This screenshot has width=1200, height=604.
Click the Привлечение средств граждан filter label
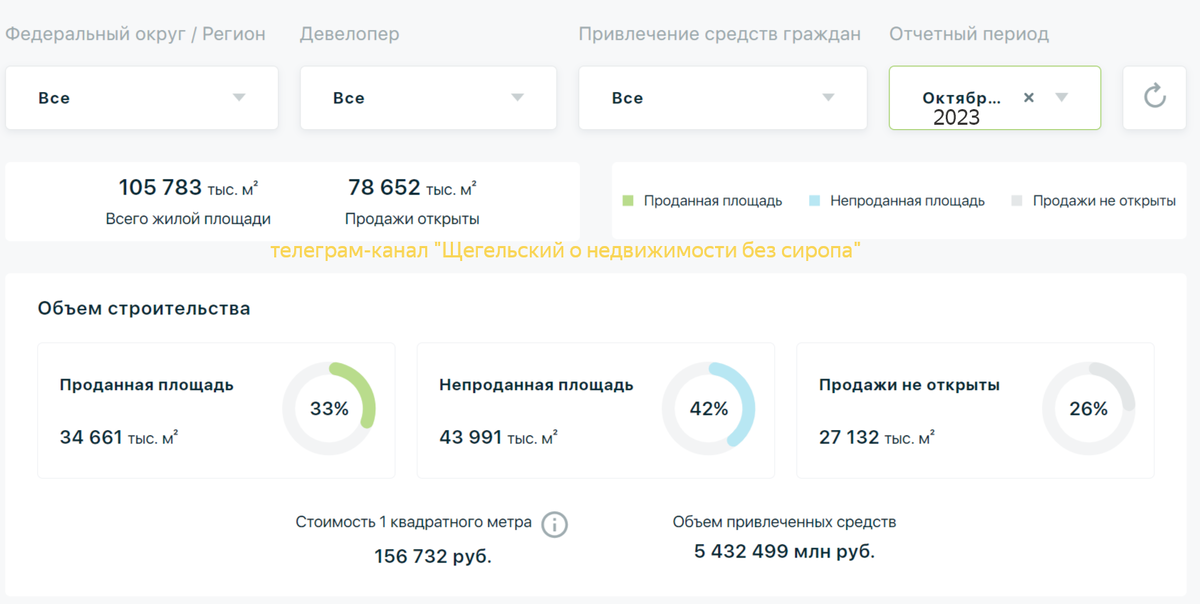point(720,34)
